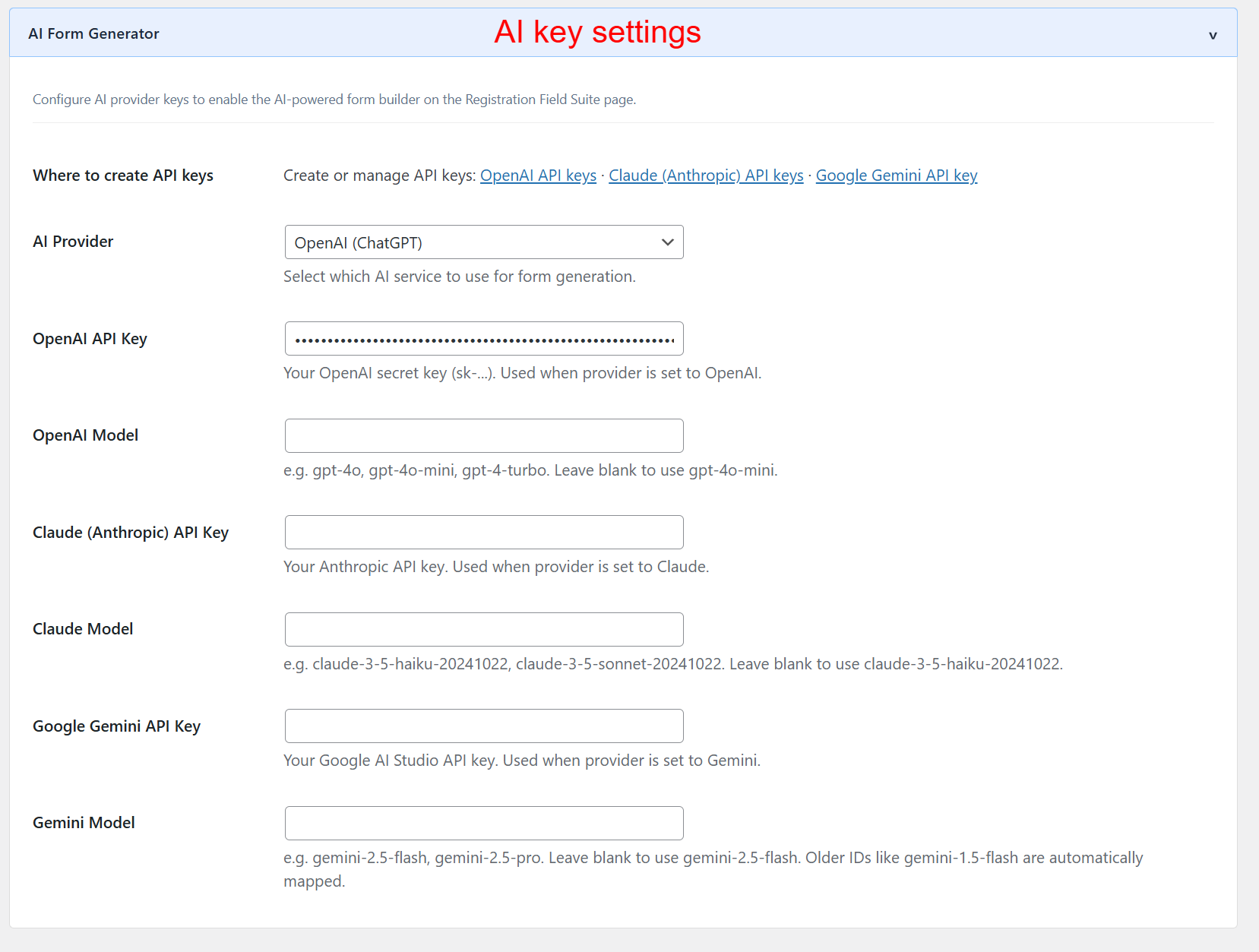Screen dimensions: 1259x952
Task: Click the Where to create API keys label
Action: pos(122,175)
